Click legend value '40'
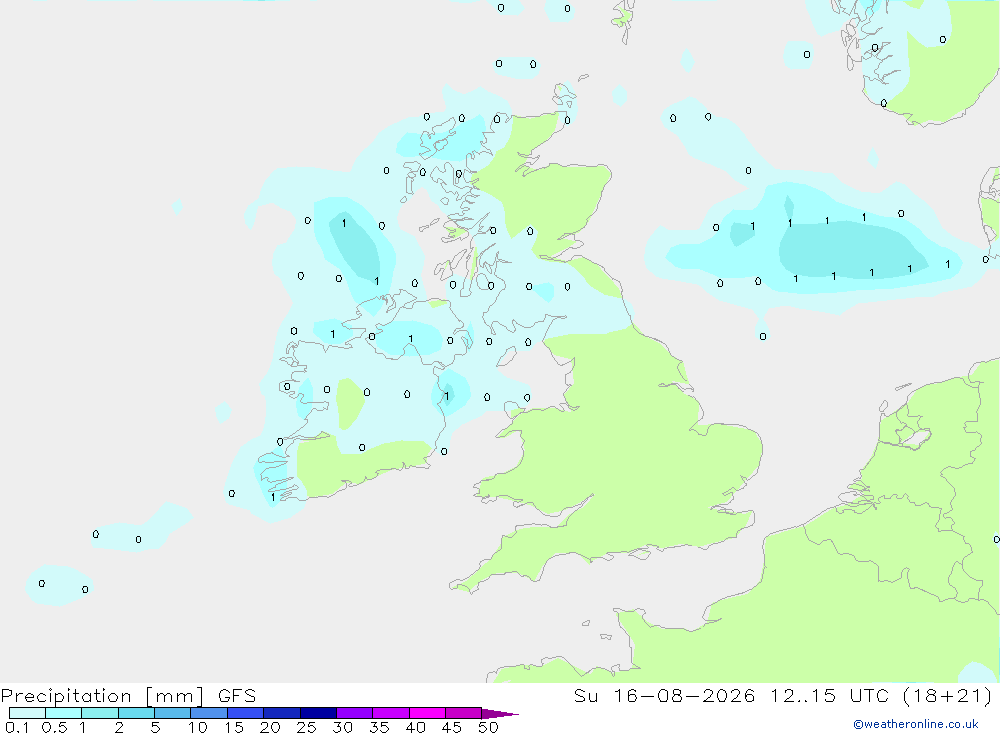This screenshot has height=733, width=1000. pyautogui.click(x=415, y=727)
